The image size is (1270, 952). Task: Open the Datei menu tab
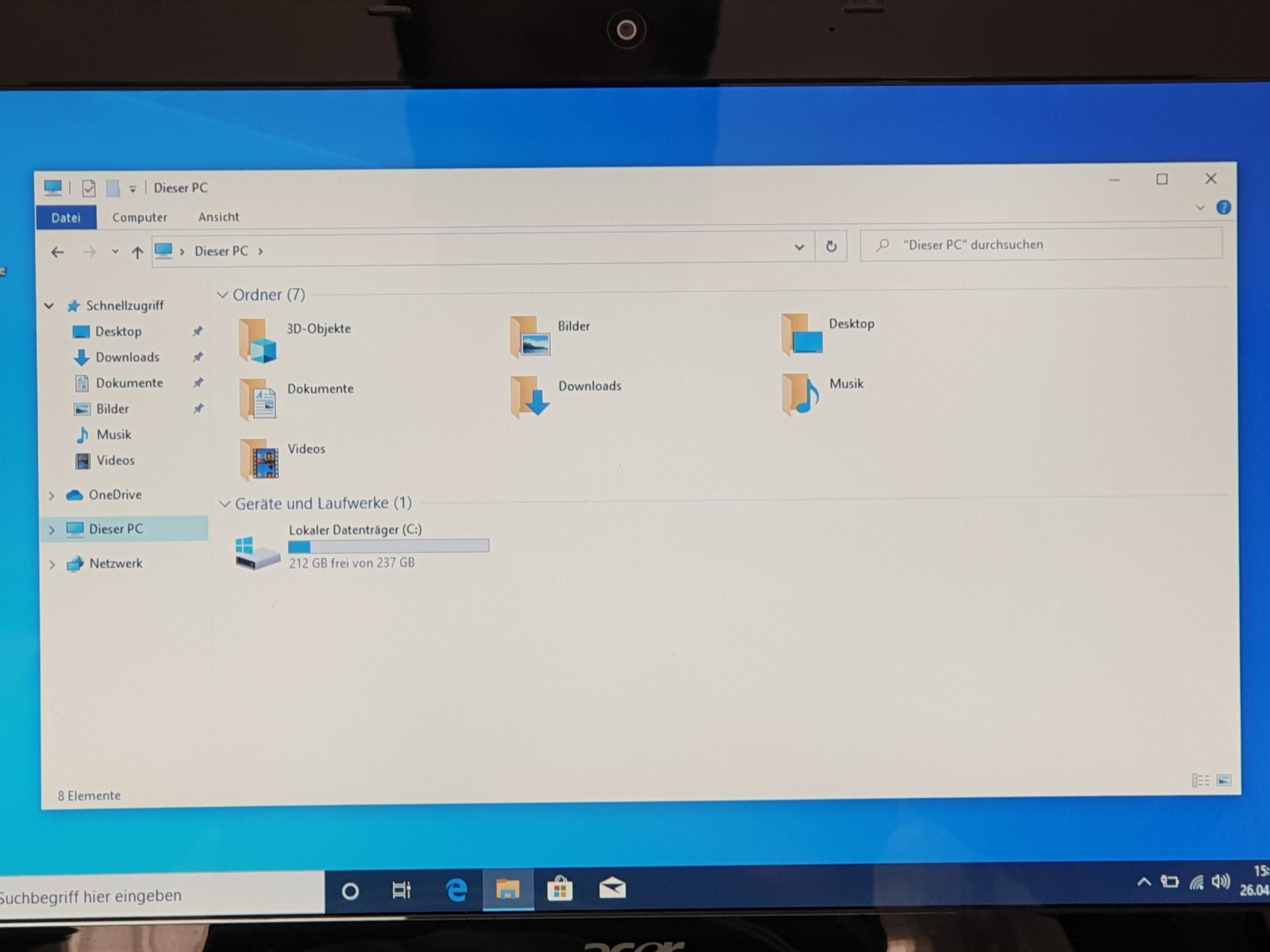tap(66, 217)
